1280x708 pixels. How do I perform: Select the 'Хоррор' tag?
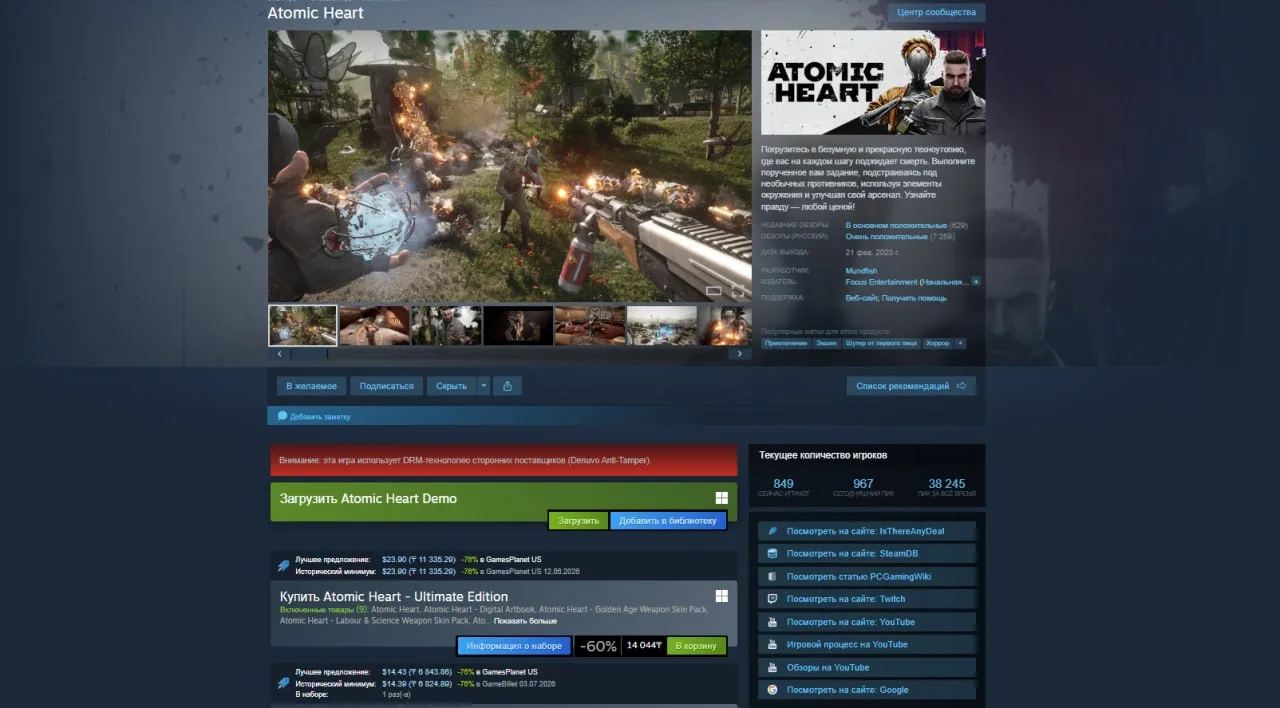coord(937,343)
